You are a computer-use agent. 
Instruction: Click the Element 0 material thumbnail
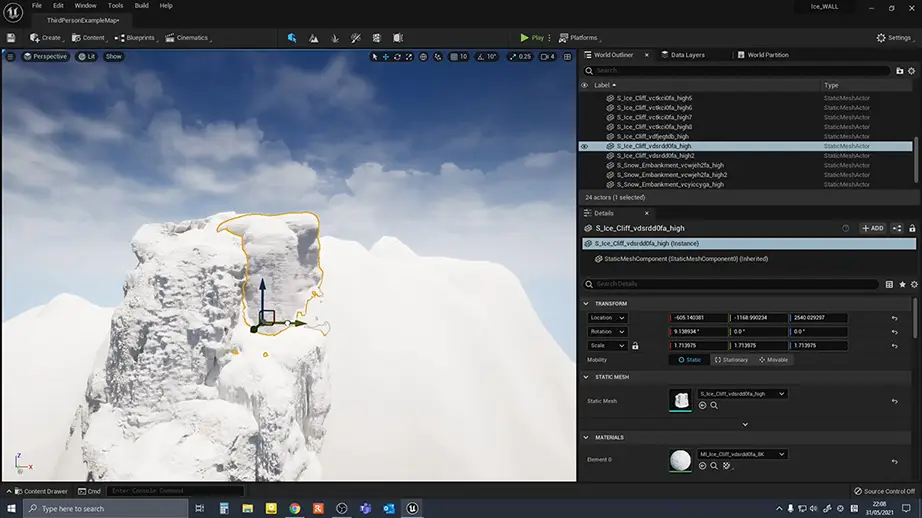[680, 460]
